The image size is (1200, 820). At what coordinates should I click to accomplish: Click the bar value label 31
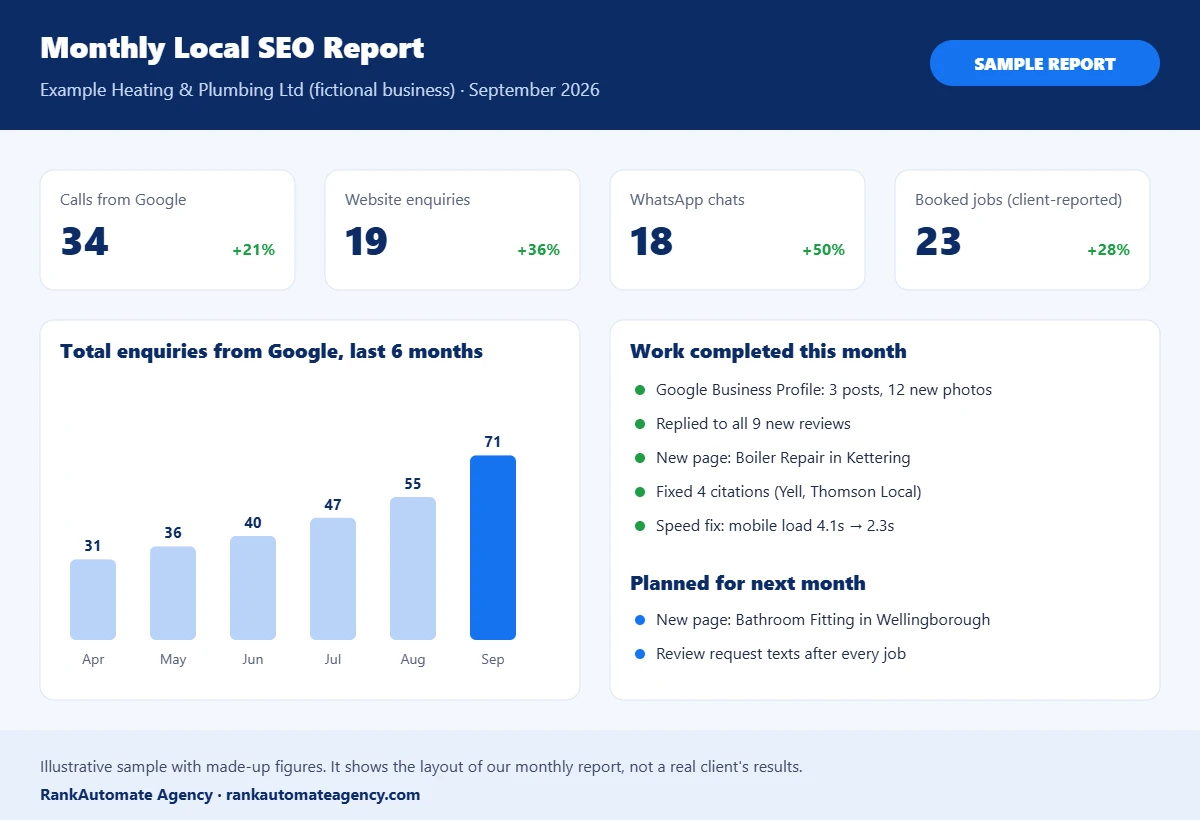click(93, 546)
